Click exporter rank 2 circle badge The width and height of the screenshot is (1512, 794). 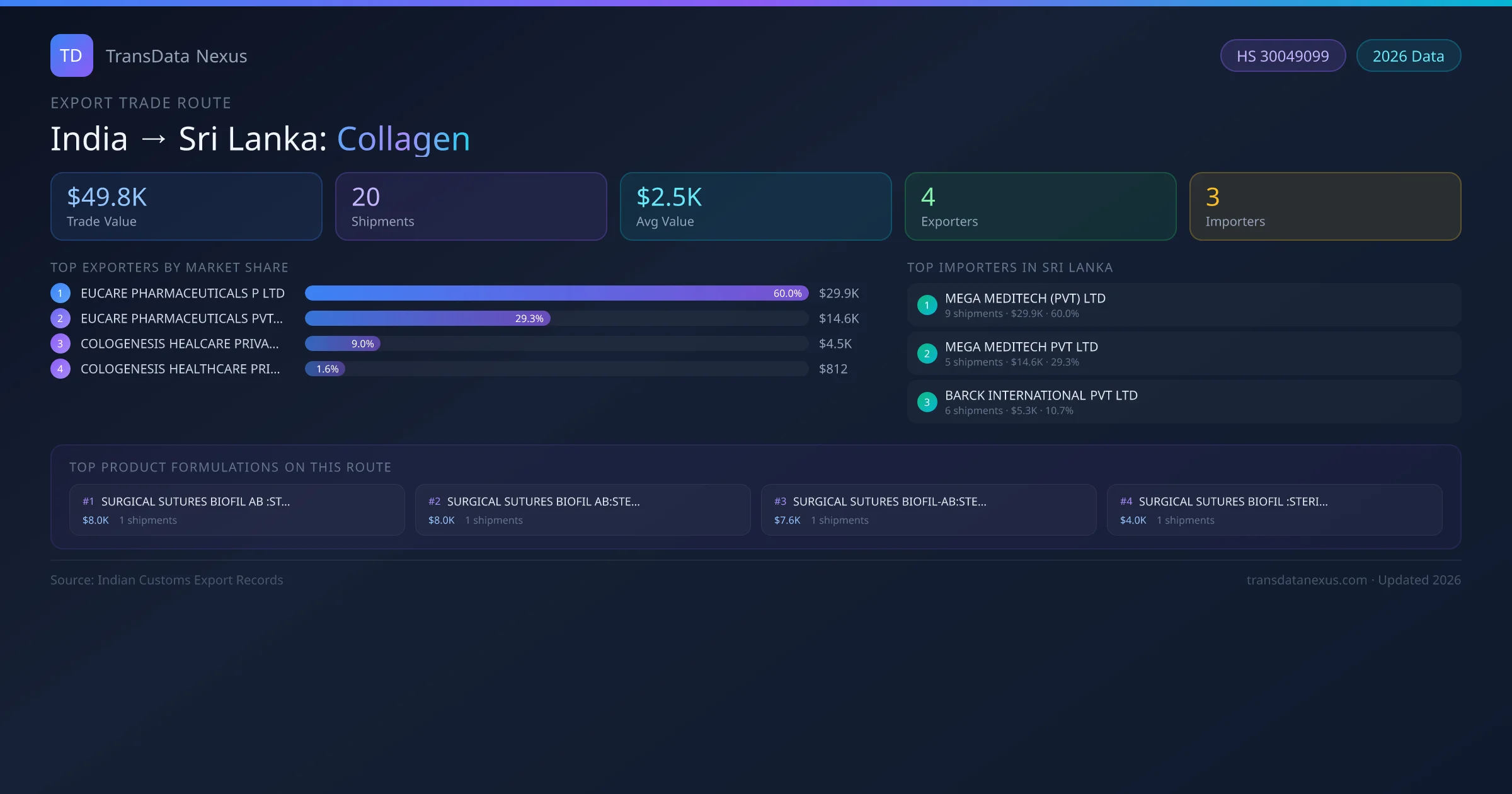(60, 318)
